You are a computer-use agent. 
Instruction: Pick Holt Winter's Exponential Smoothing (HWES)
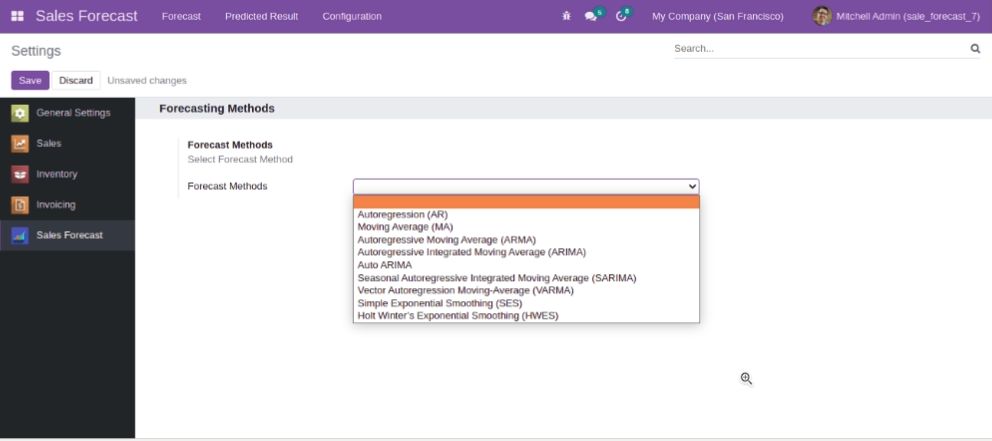(x=458, y=316)
